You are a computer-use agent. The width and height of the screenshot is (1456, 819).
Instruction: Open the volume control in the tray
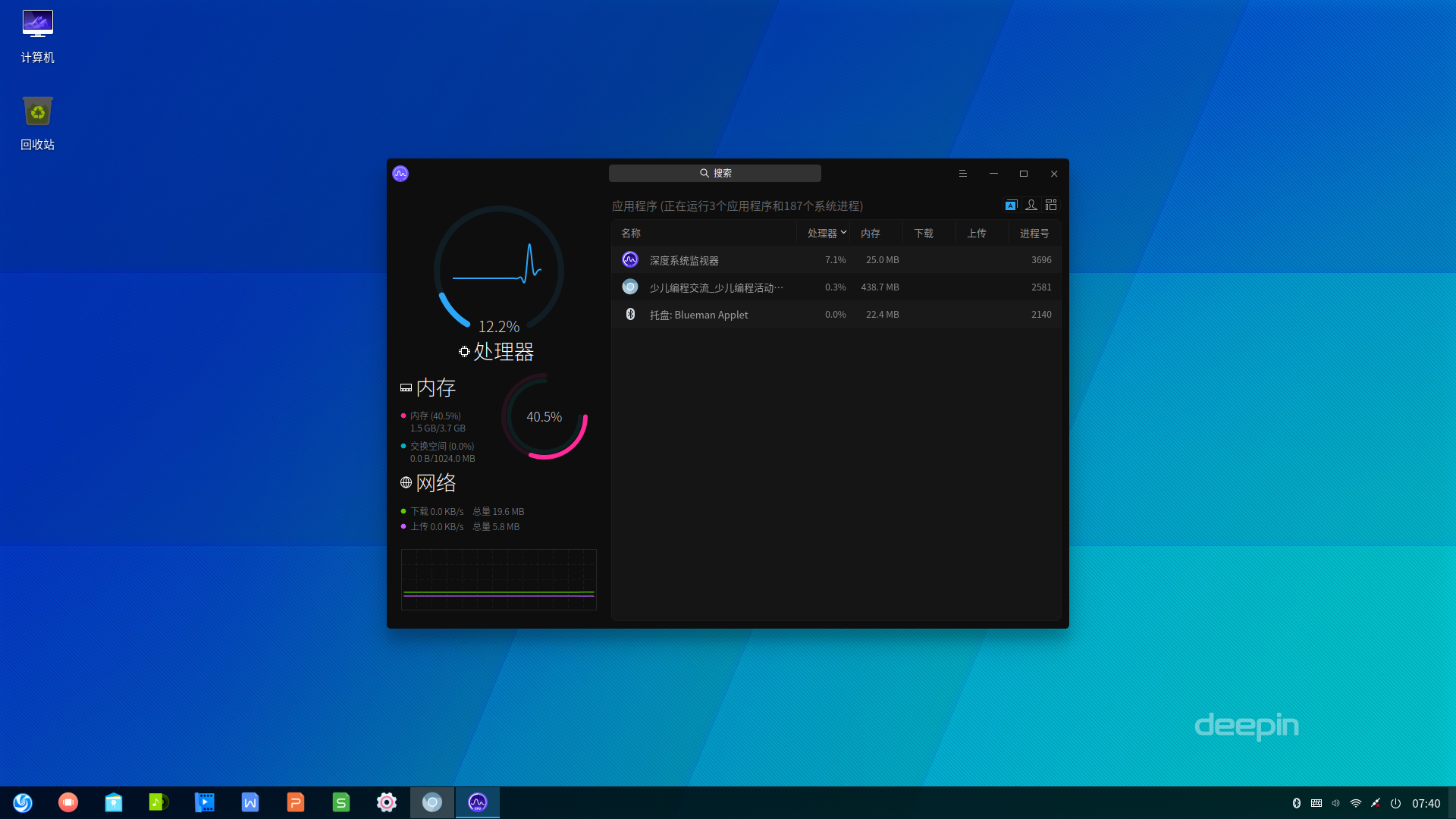[x=1336, y=803]
